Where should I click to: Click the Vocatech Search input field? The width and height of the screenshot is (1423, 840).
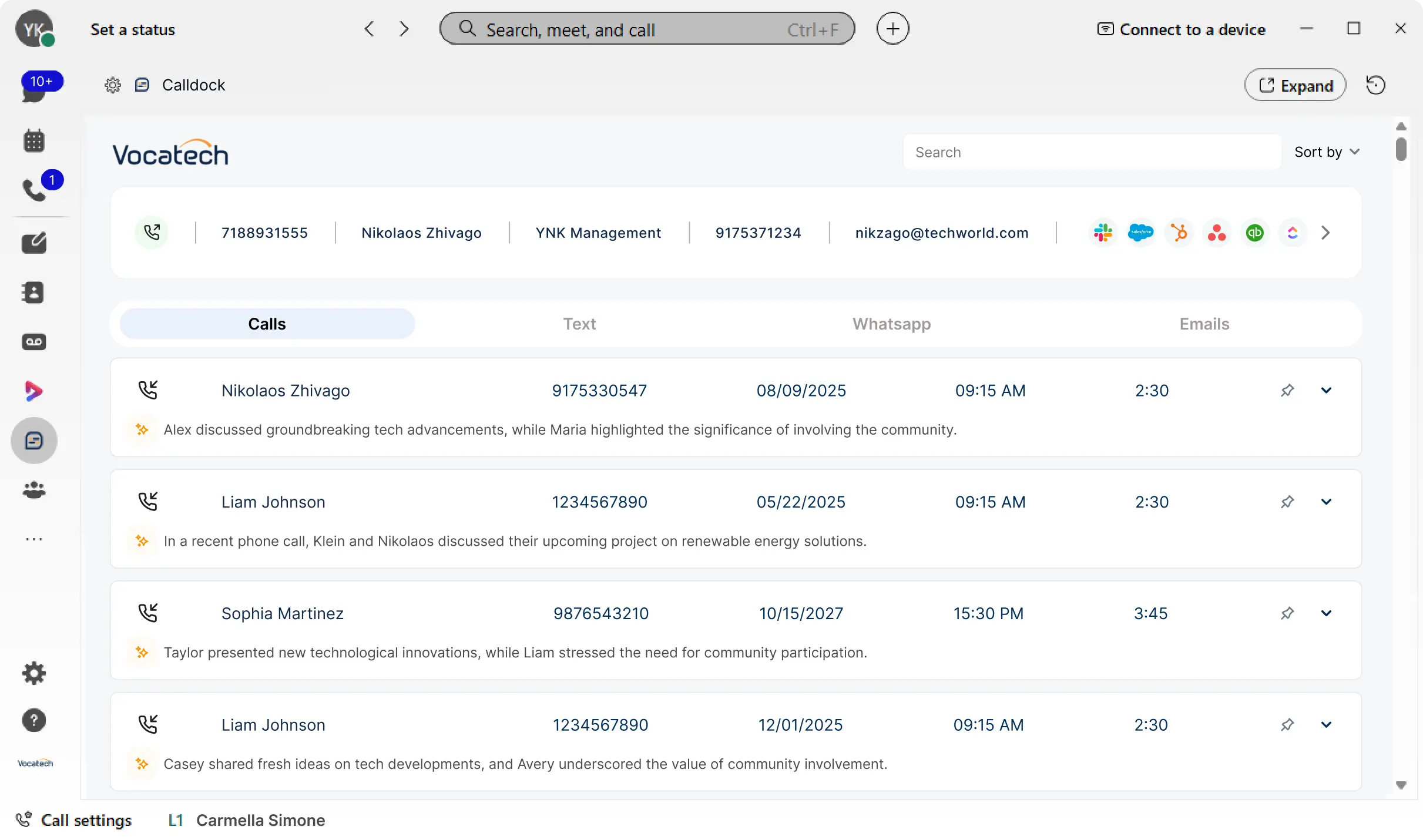pos(1092,152)
